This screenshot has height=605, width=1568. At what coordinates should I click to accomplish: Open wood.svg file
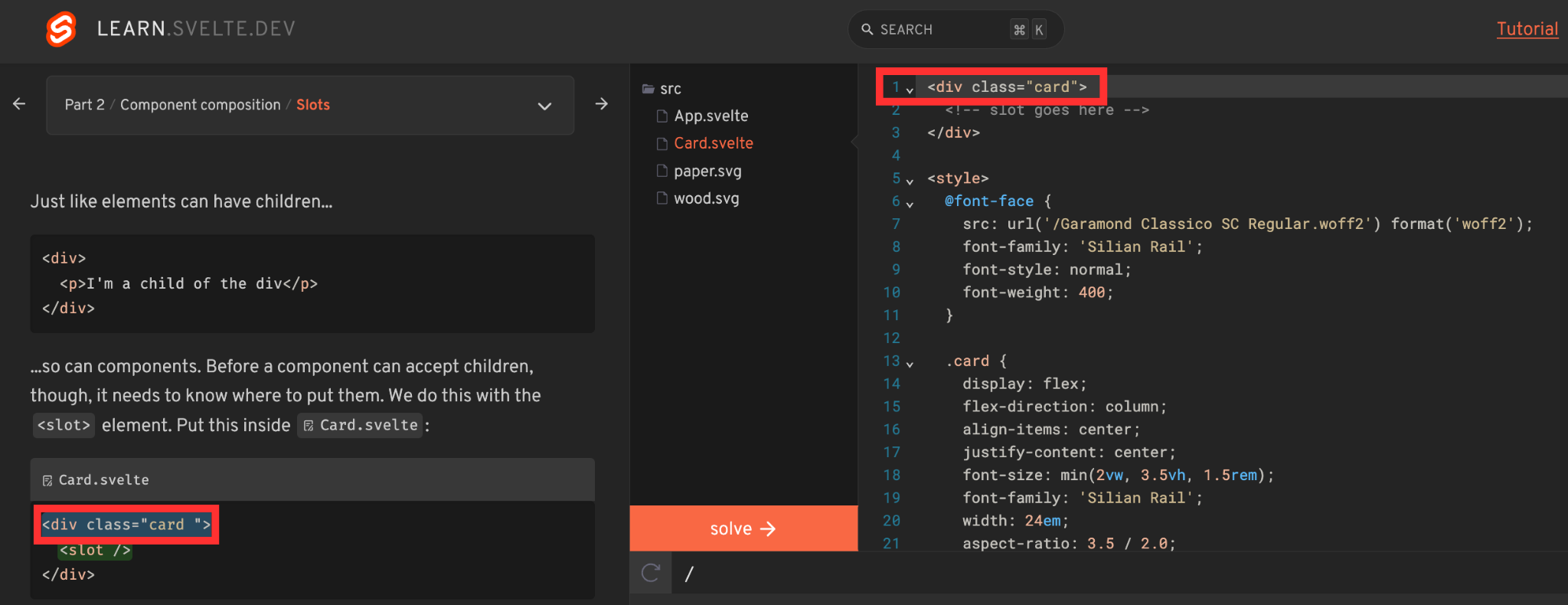707,198
